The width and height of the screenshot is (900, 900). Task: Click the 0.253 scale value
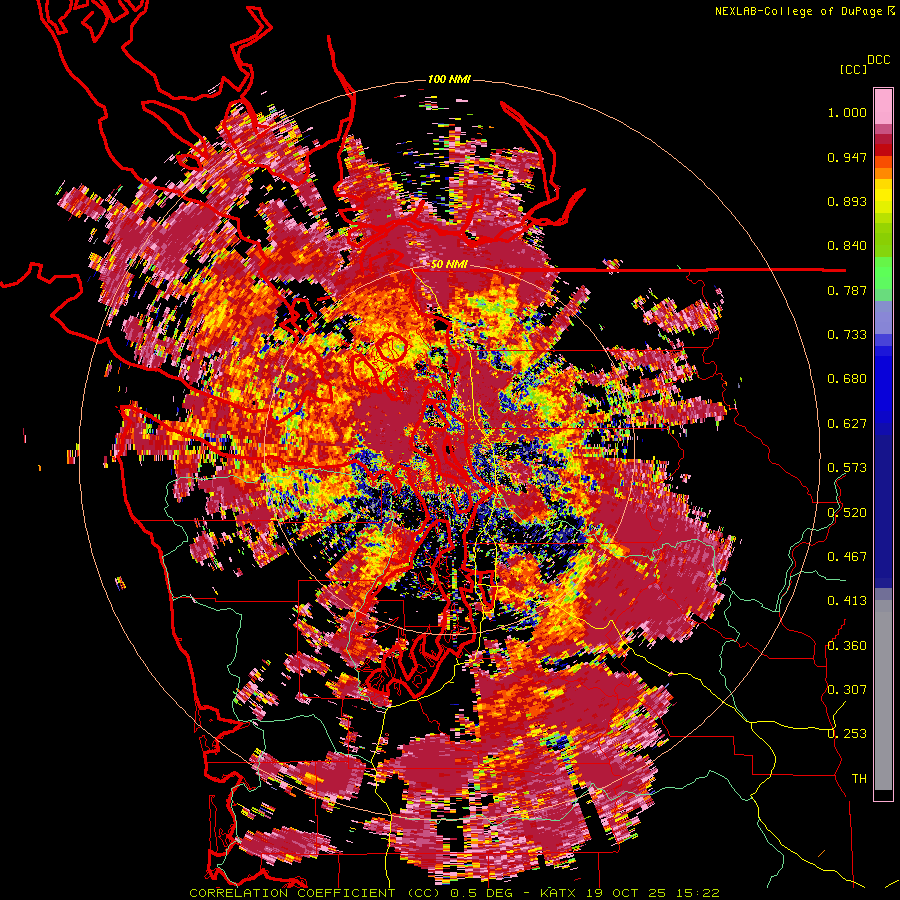[847, 734]
